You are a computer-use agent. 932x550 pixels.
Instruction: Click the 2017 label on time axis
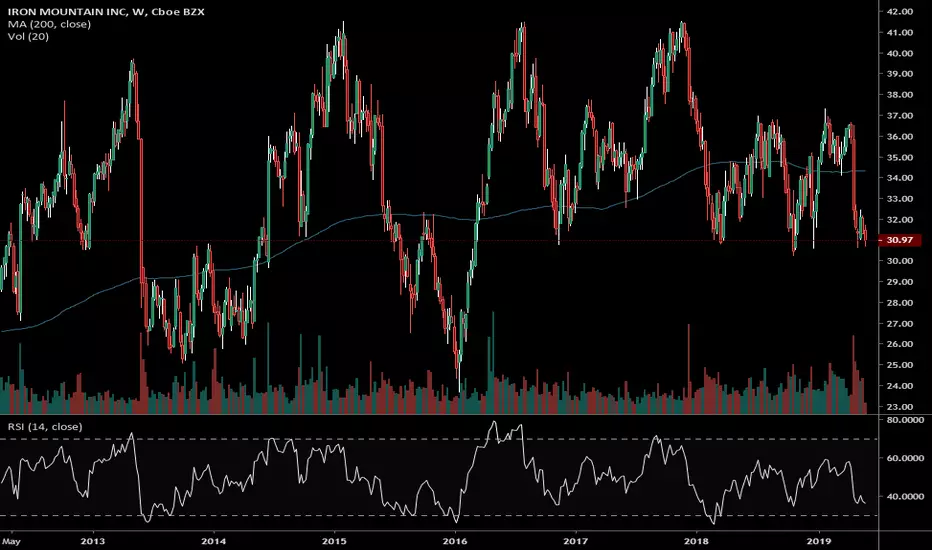pos(575,541)
